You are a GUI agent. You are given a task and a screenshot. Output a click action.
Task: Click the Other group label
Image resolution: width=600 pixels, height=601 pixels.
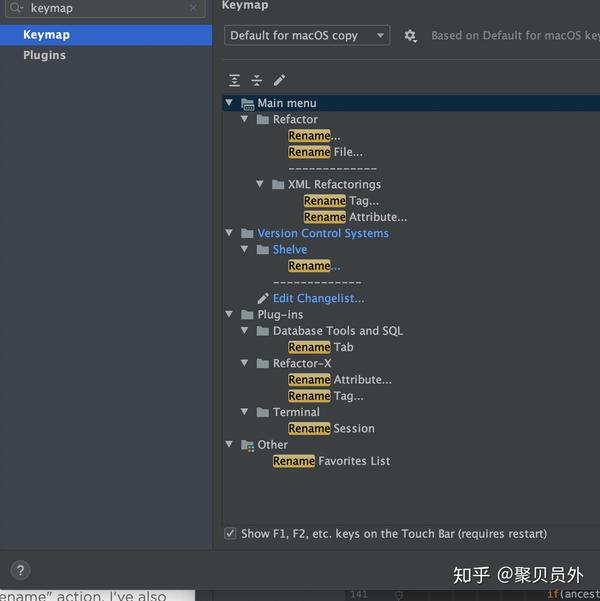273,445
